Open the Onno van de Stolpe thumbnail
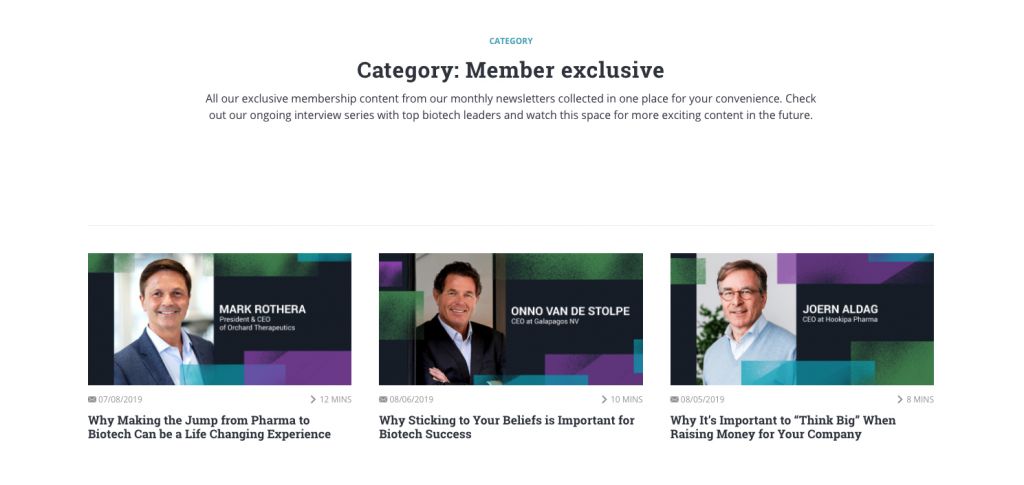 point(511,319)
